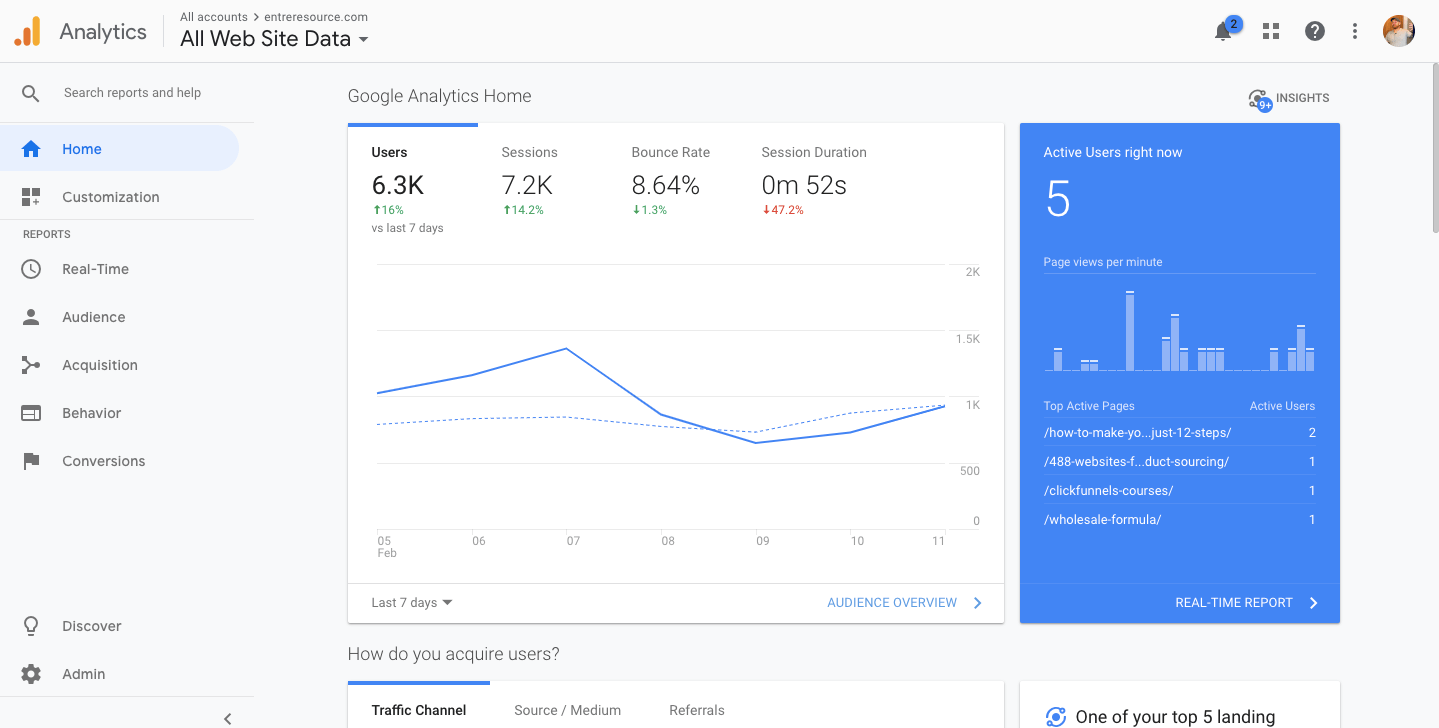Open the All Web Site Data view selector
The width and height of the screenshot is (1439, 728).
point(274,39)
